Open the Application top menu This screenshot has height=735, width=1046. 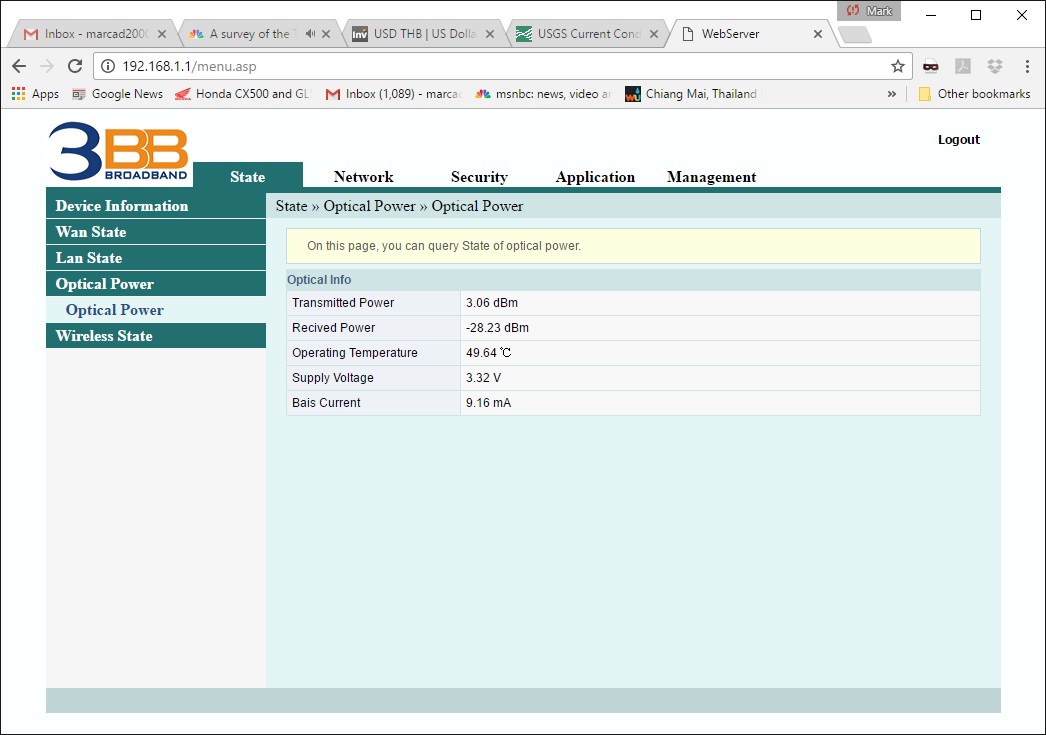tap(595, 177)
